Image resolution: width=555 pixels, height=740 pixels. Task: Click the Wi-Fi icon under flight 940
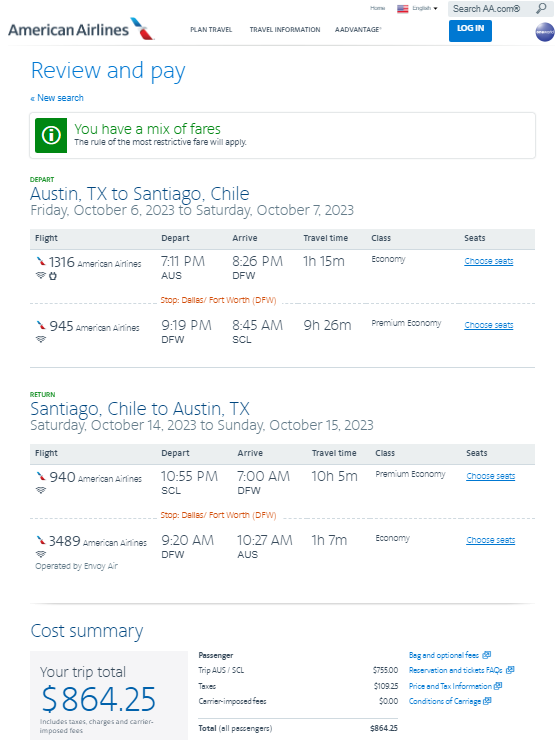[41, 490]
